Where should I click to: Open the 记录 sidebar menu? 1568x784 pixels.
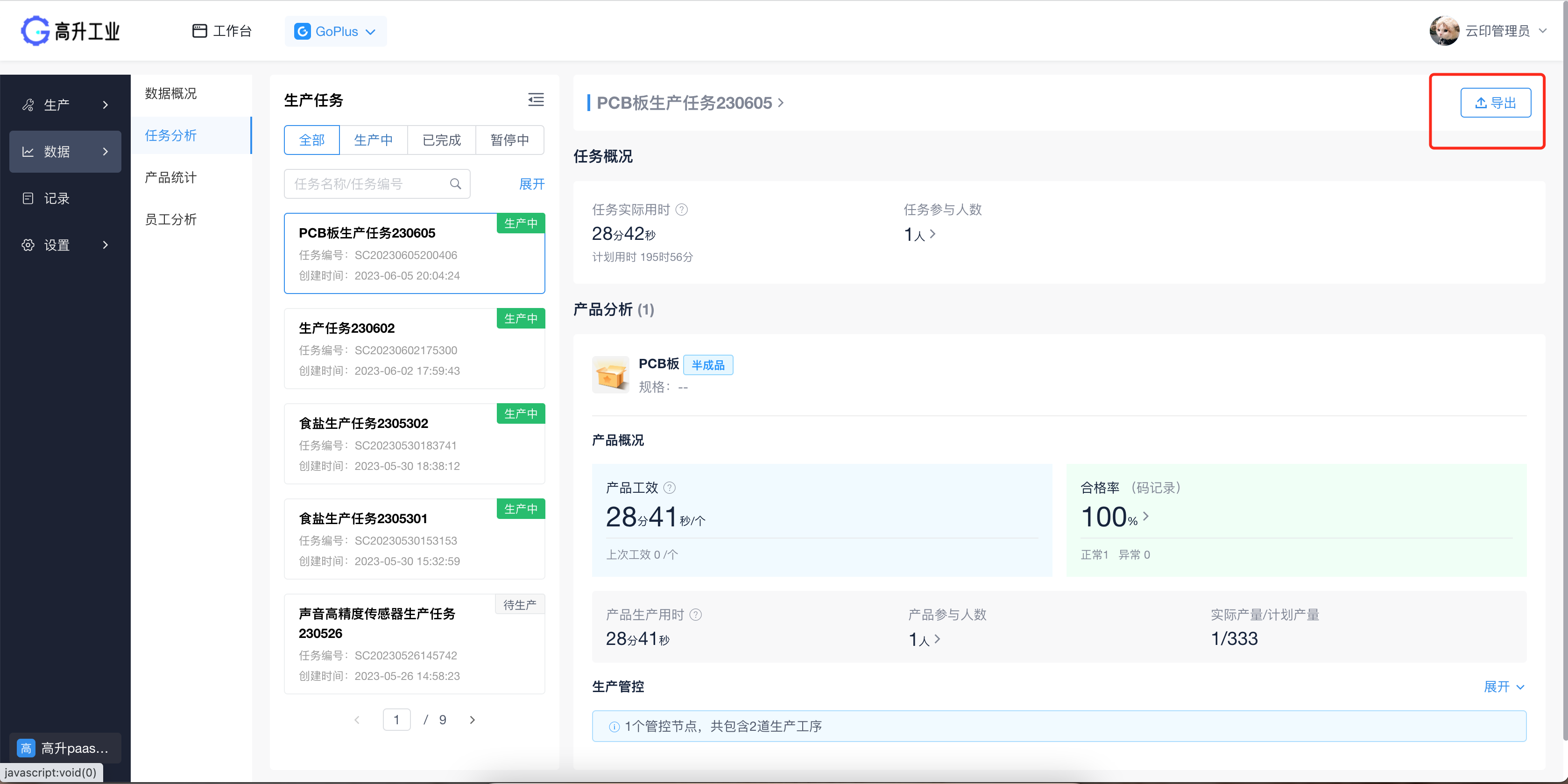point(65,198)
